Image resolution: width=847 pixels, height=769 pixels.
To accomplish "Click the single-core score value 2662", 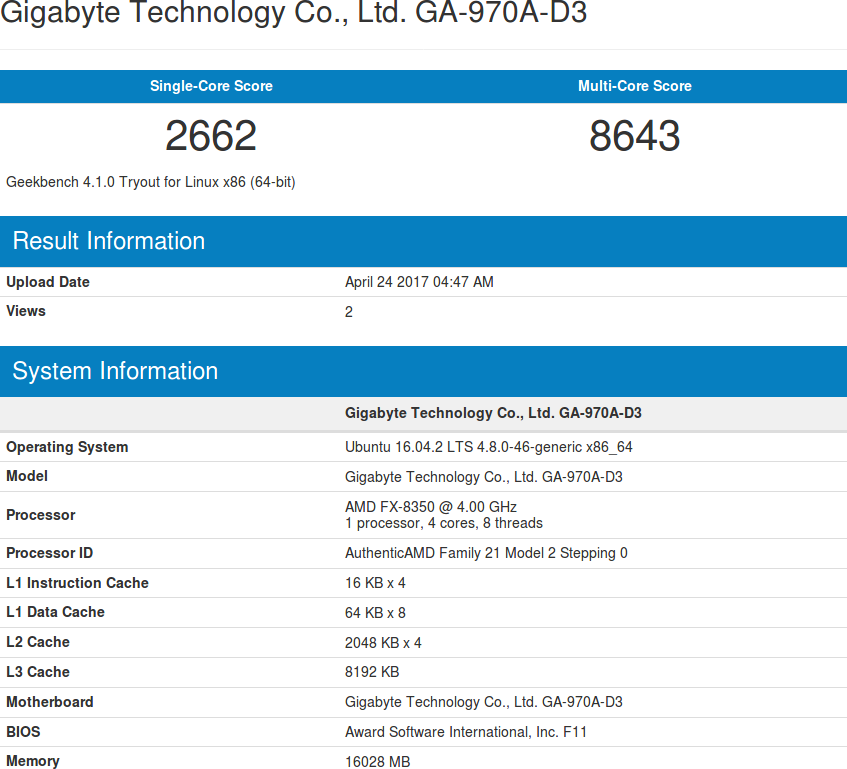I will (x=211, y=135).
